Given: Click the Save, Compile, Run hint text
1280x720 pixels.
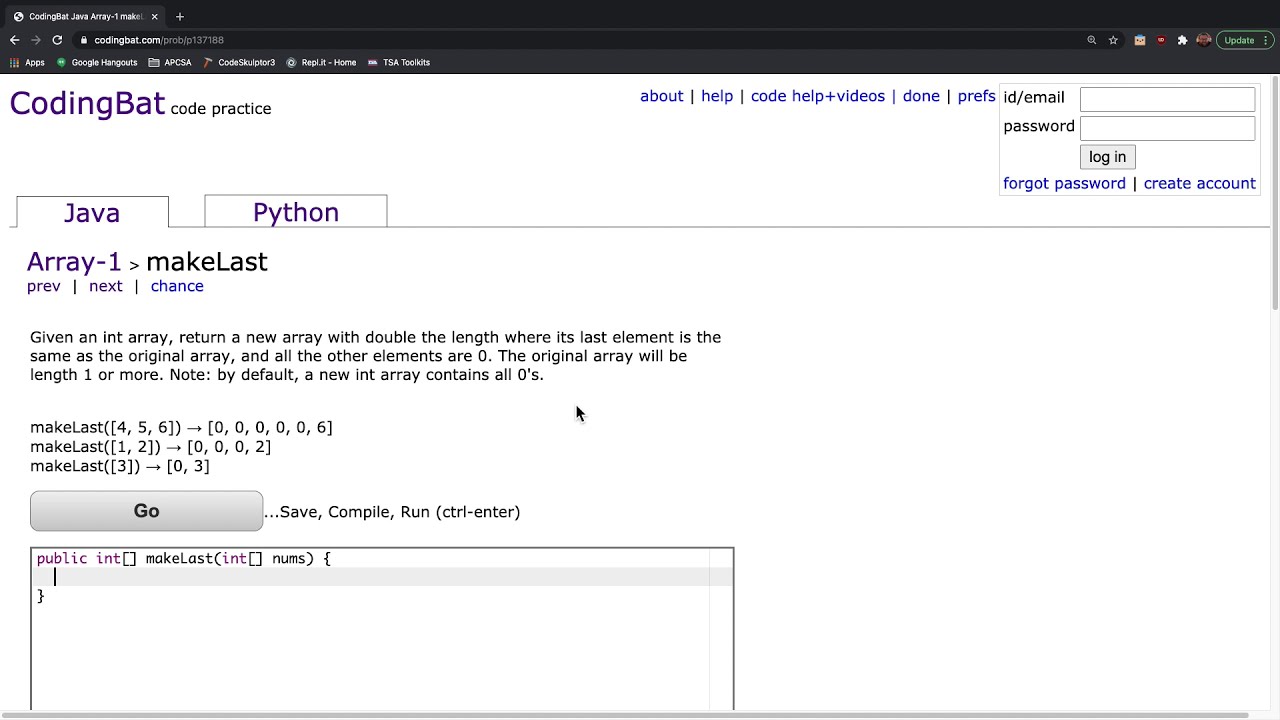Looking at the screenshot, I should [392, 512].
